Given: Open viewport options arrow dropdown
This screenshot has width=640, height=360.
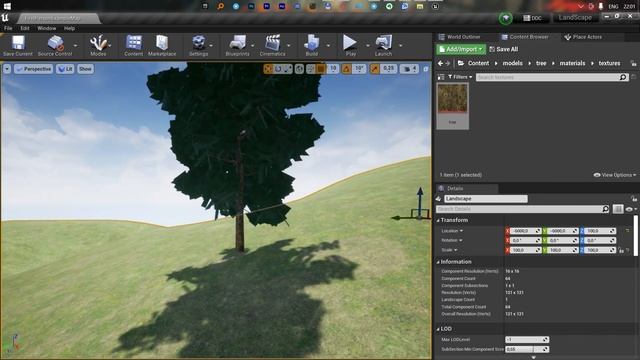Looking at the screenshot, I should (x=7, y=69).
